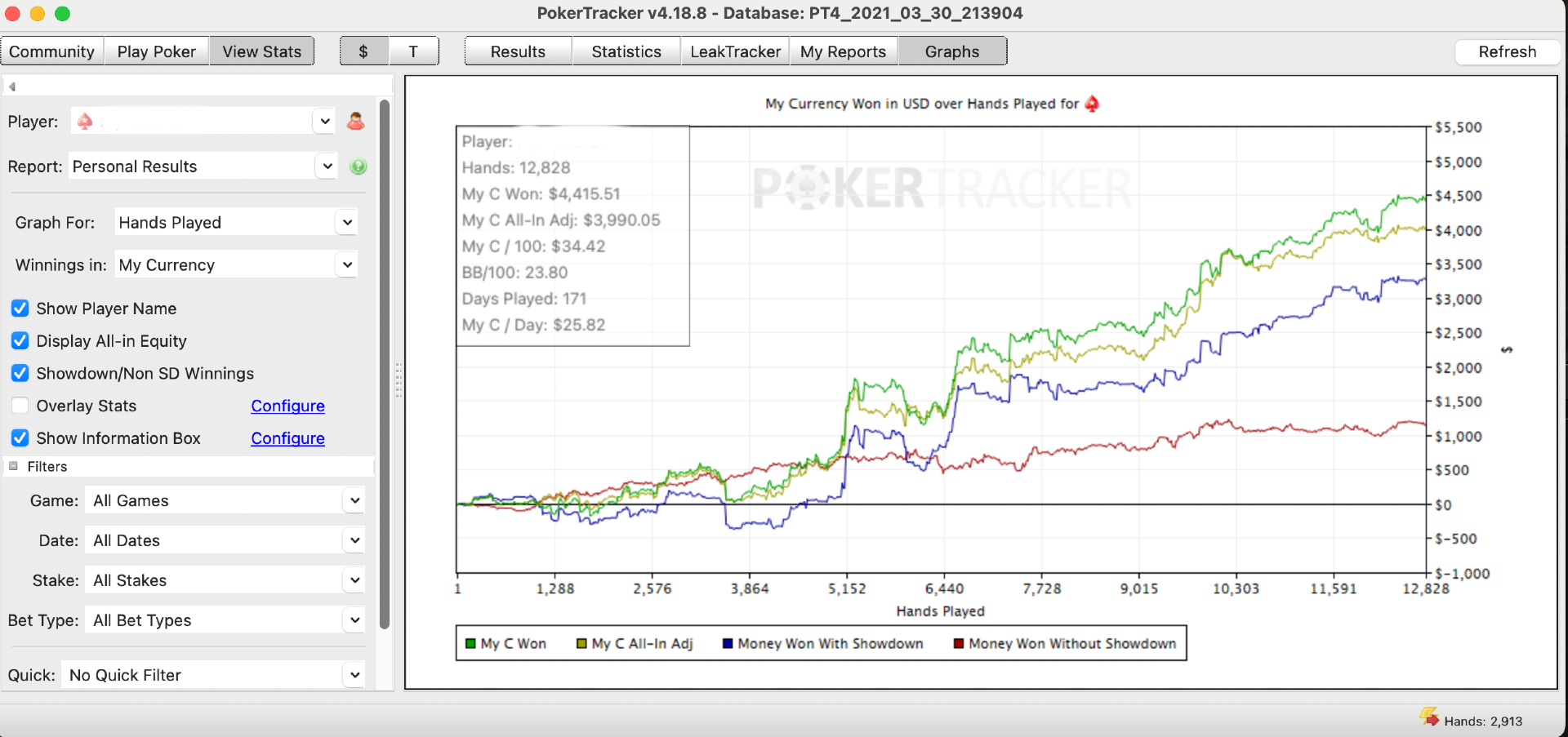Image resolution: width=1568 pixels, height=737 pixels.
Task: Select the View Stats tab
Action: coord(262,51)
